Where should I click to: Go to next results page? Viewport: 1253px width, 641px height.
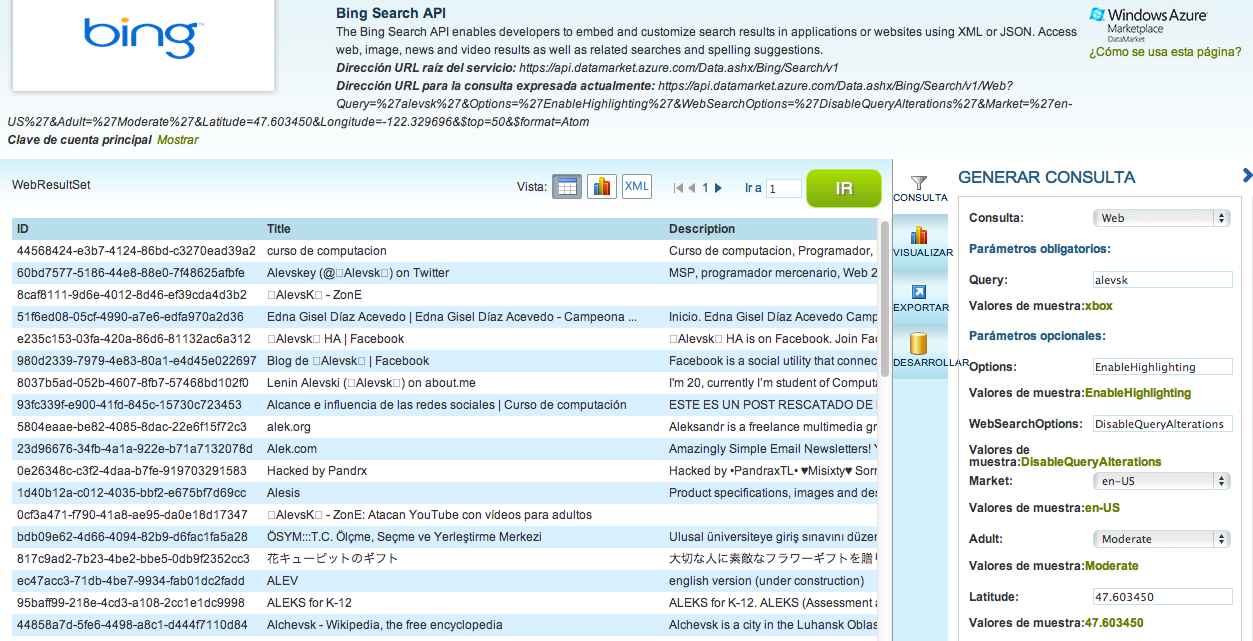click(717, 188)
